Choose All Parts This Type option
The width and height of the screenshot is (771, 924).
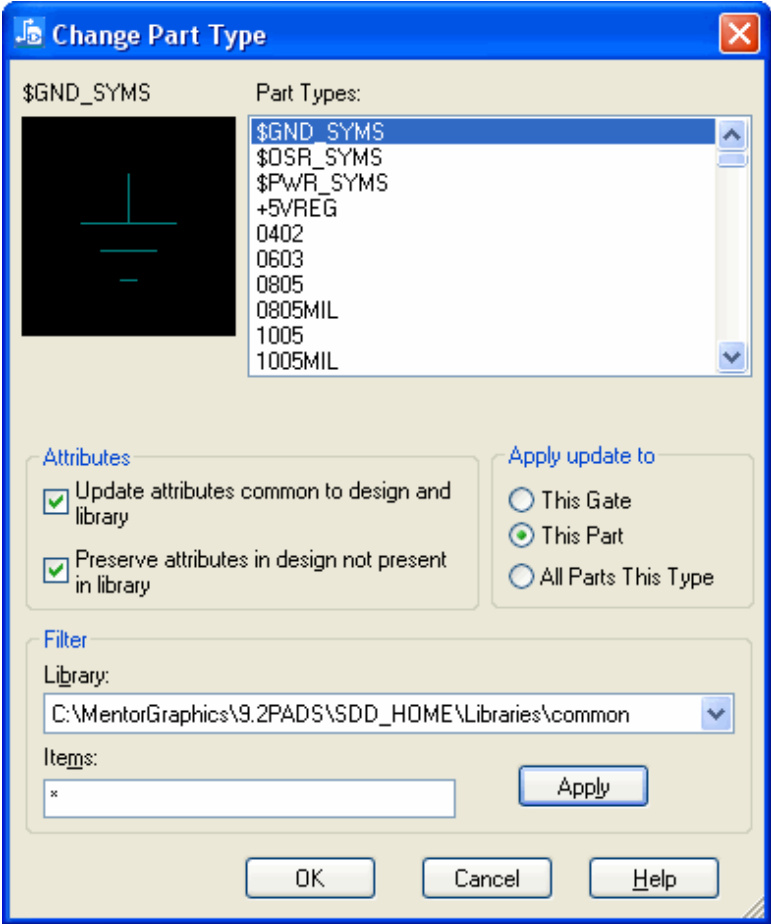tap(521, 577)
